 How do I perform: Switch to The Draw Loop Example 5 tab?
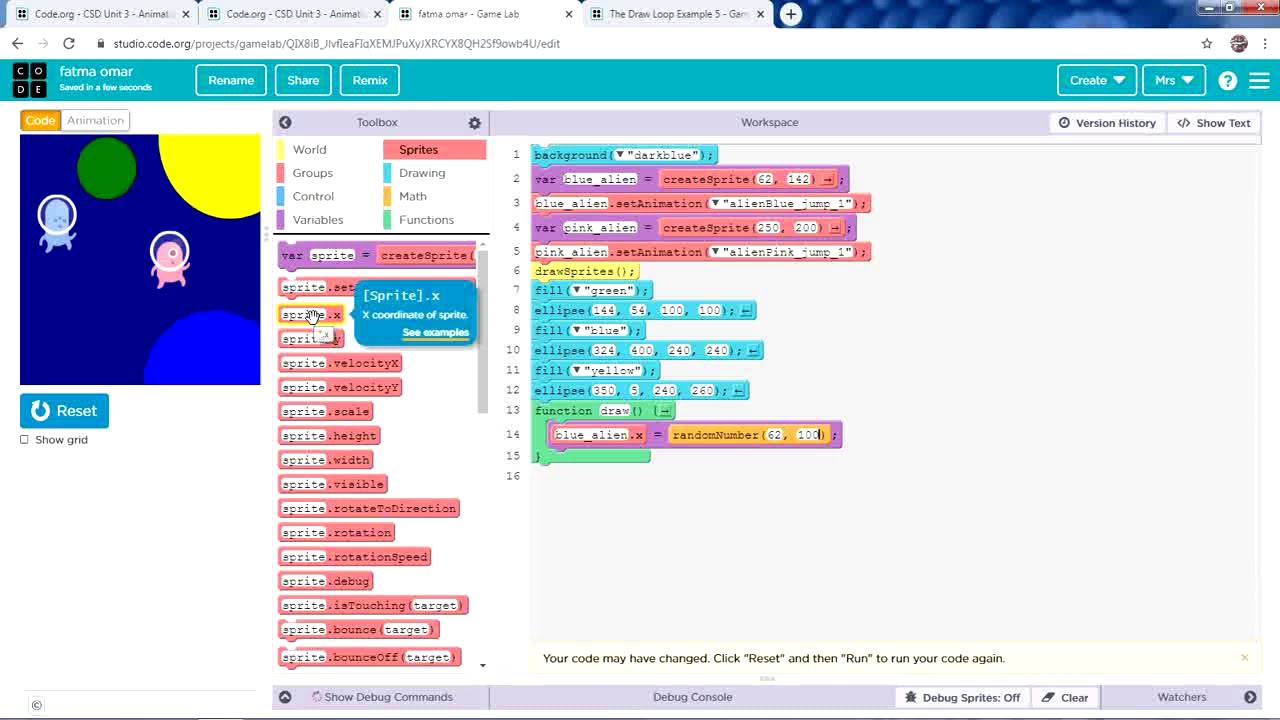pos(677,14)
